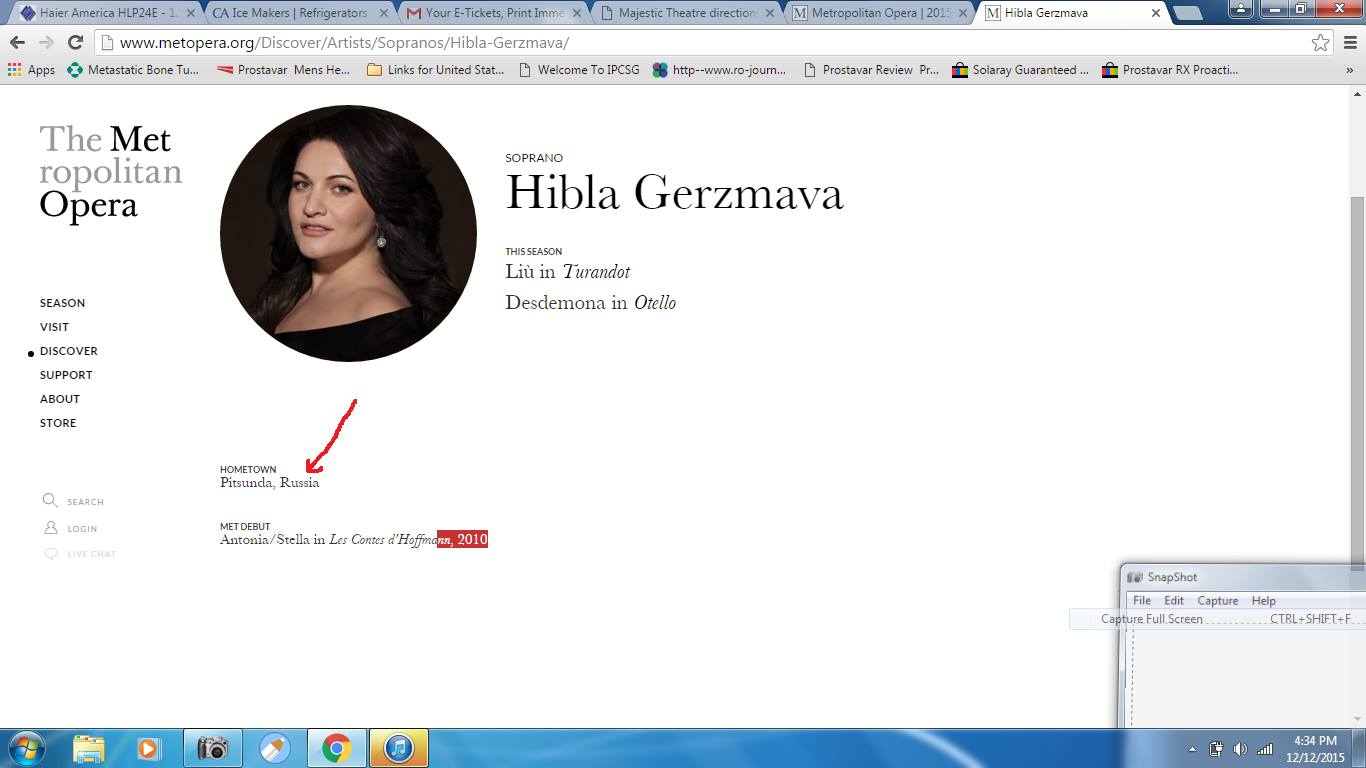The width and height of the screenshot is (1366, 768).
Task: Click the volume speaker tray icon
Action: [1240, 749]
